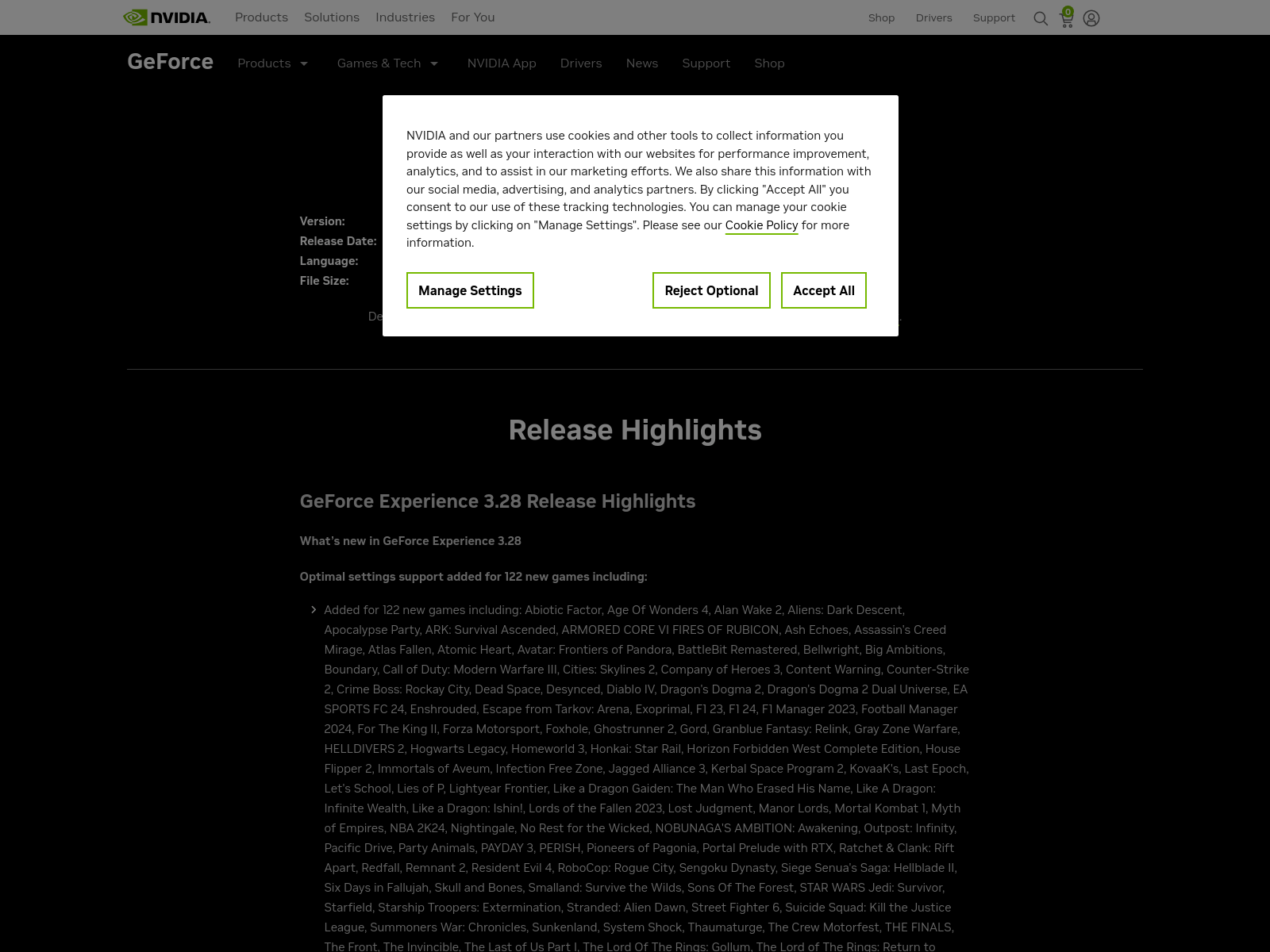Screen dimensions: 1270x952
Task: Open the NVIDIA App page
Action: pos(502,63)
